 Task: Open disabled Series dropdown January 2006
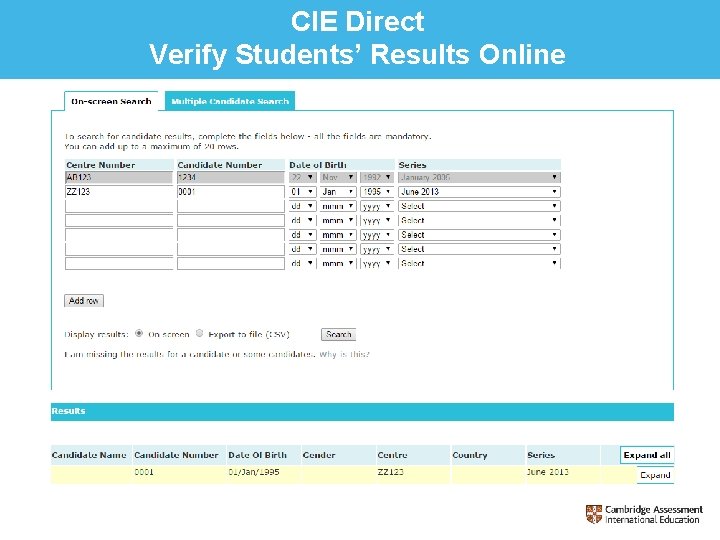click(479, 177)
